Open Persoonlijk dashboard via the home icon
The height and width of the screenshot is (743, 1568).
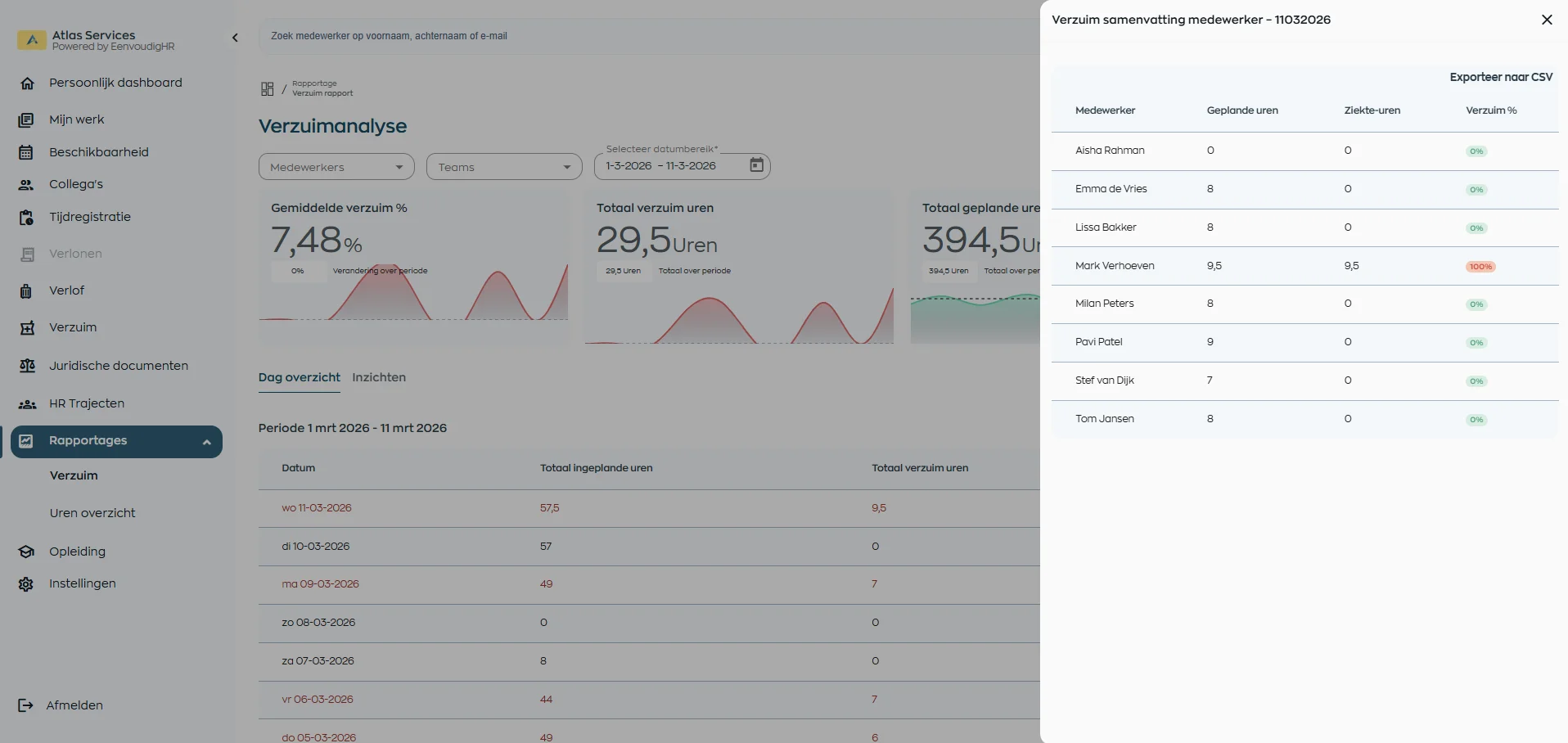tap(28, 83)
